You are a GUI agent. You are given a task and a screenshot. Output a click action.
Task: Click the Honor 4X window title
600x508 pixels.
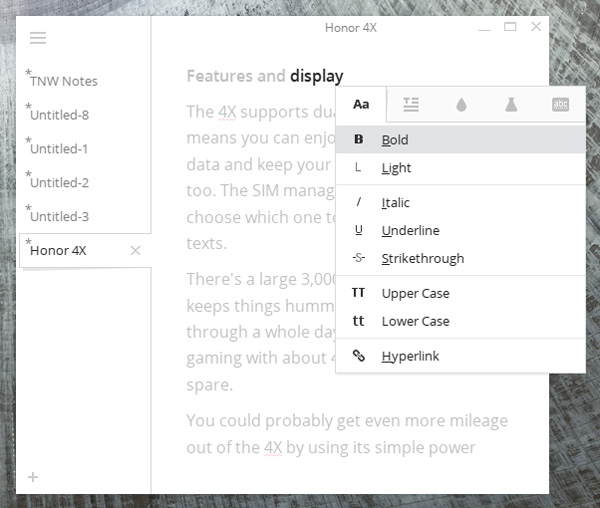[351, 28]
